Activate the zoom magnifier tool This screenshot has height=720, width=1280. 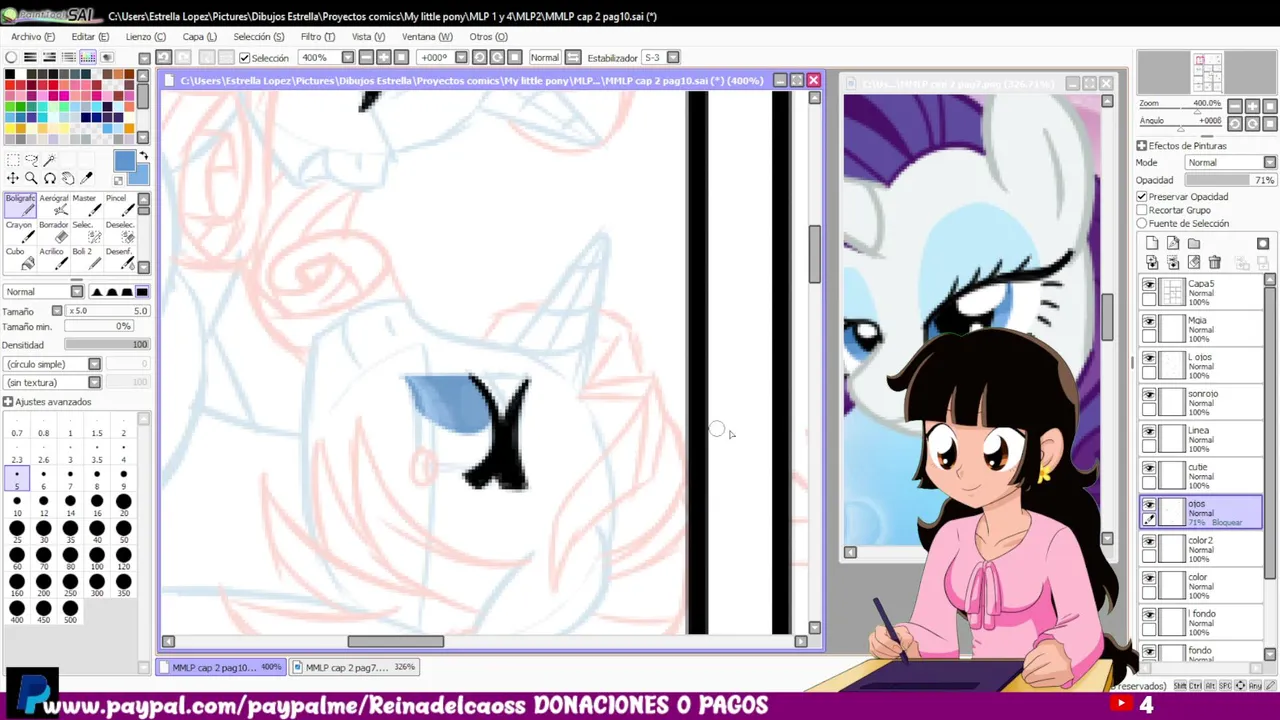pyautogui.click(x=31, y=179)
